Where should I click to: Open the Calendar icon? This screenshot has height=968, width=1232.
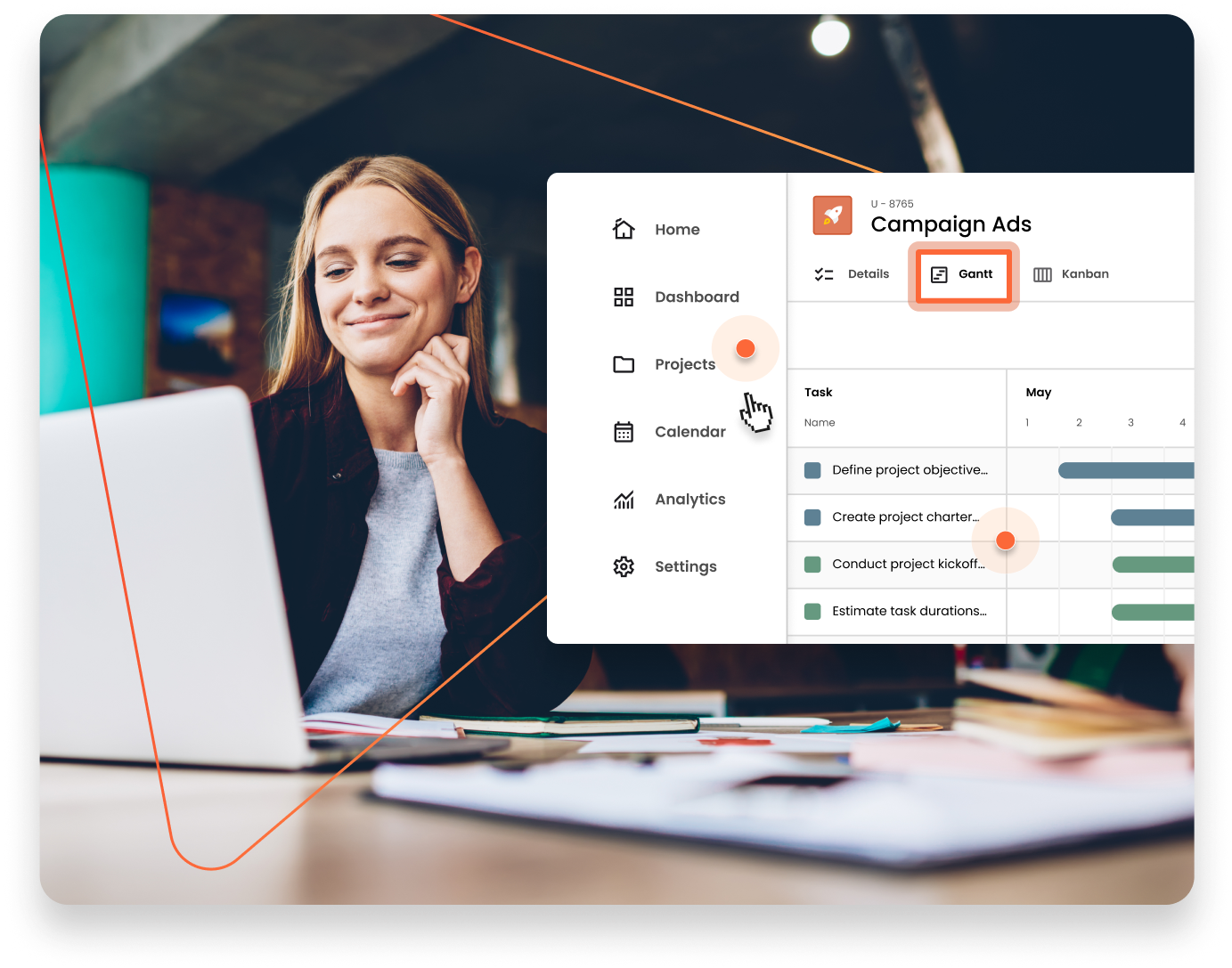[x=624, y=432]
